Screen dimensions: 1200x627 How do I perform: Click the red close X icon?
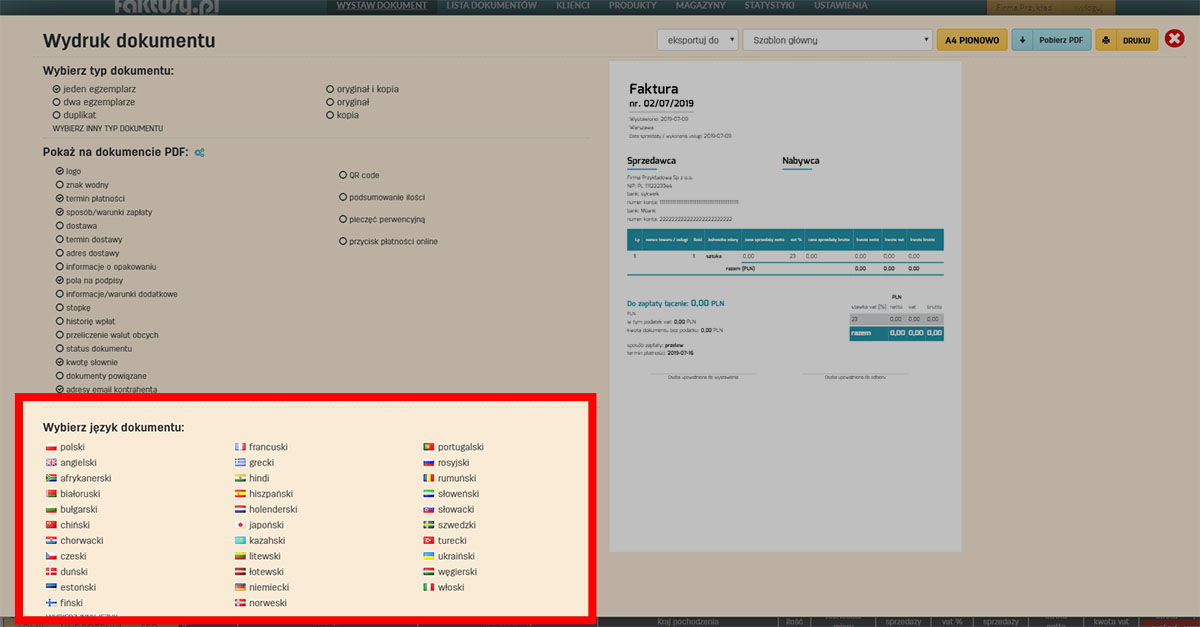coord(1175,40)
